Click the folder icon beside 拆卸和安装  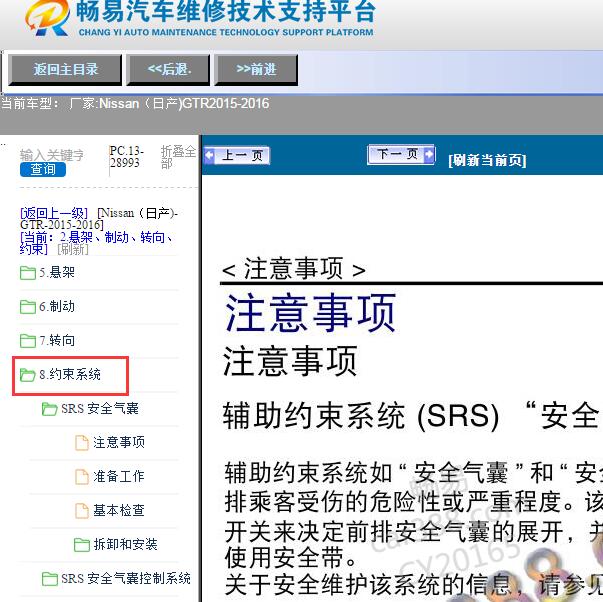[x=82, y=545]
